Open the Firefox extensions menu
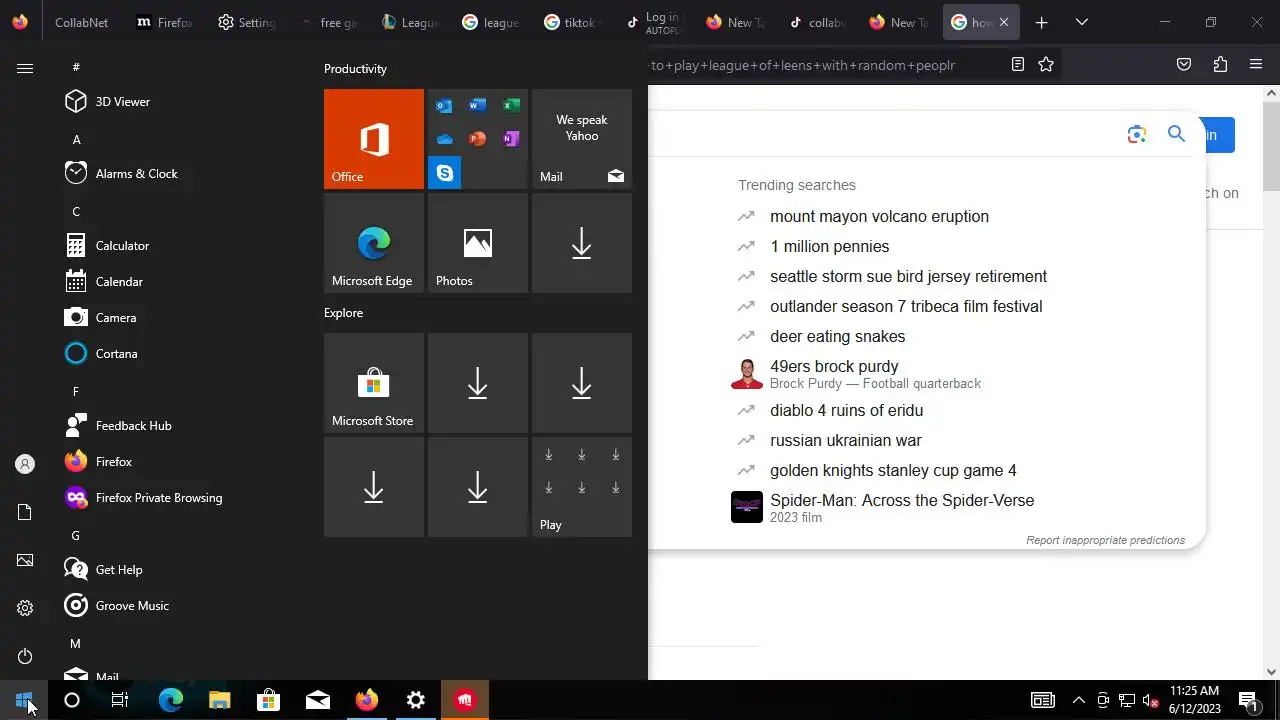 [x=1220, y=64]
